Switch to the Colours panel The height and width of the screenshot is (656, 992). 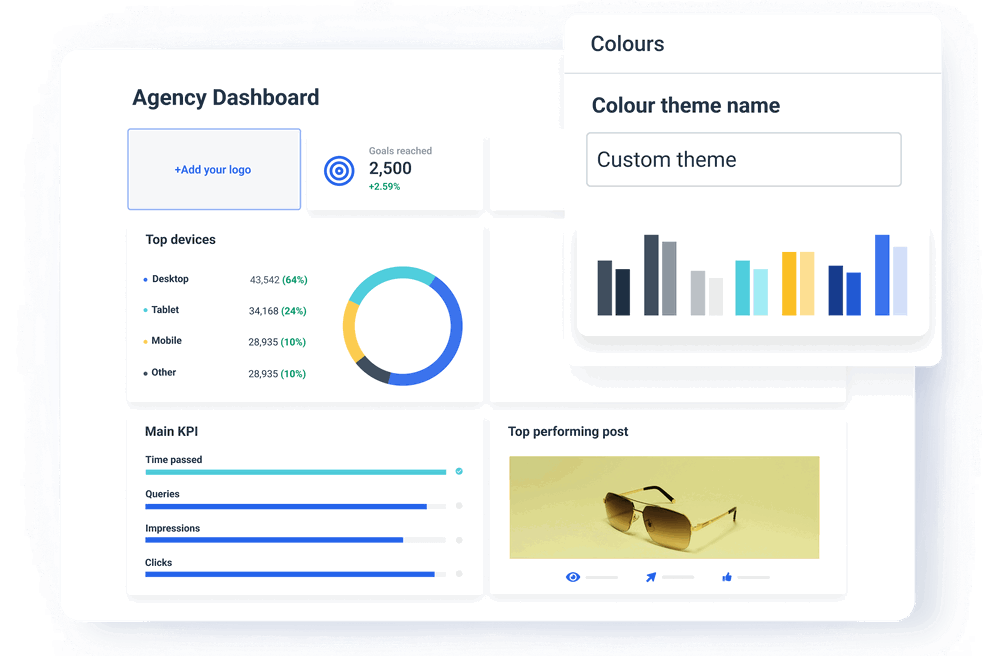pyautogui.click(x=628, y=44)
